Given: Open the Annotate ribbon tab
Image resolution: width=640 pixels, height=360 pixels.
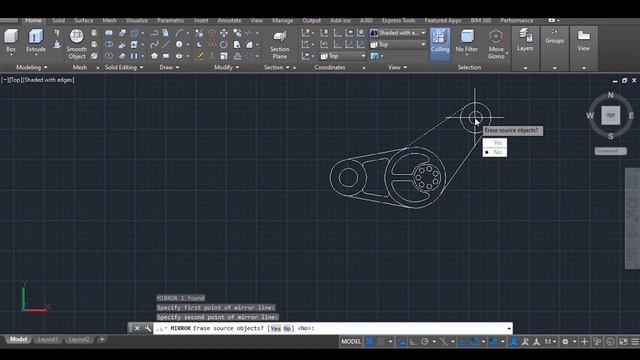Looking at the screenshot, I should click(x=229, y=20).
